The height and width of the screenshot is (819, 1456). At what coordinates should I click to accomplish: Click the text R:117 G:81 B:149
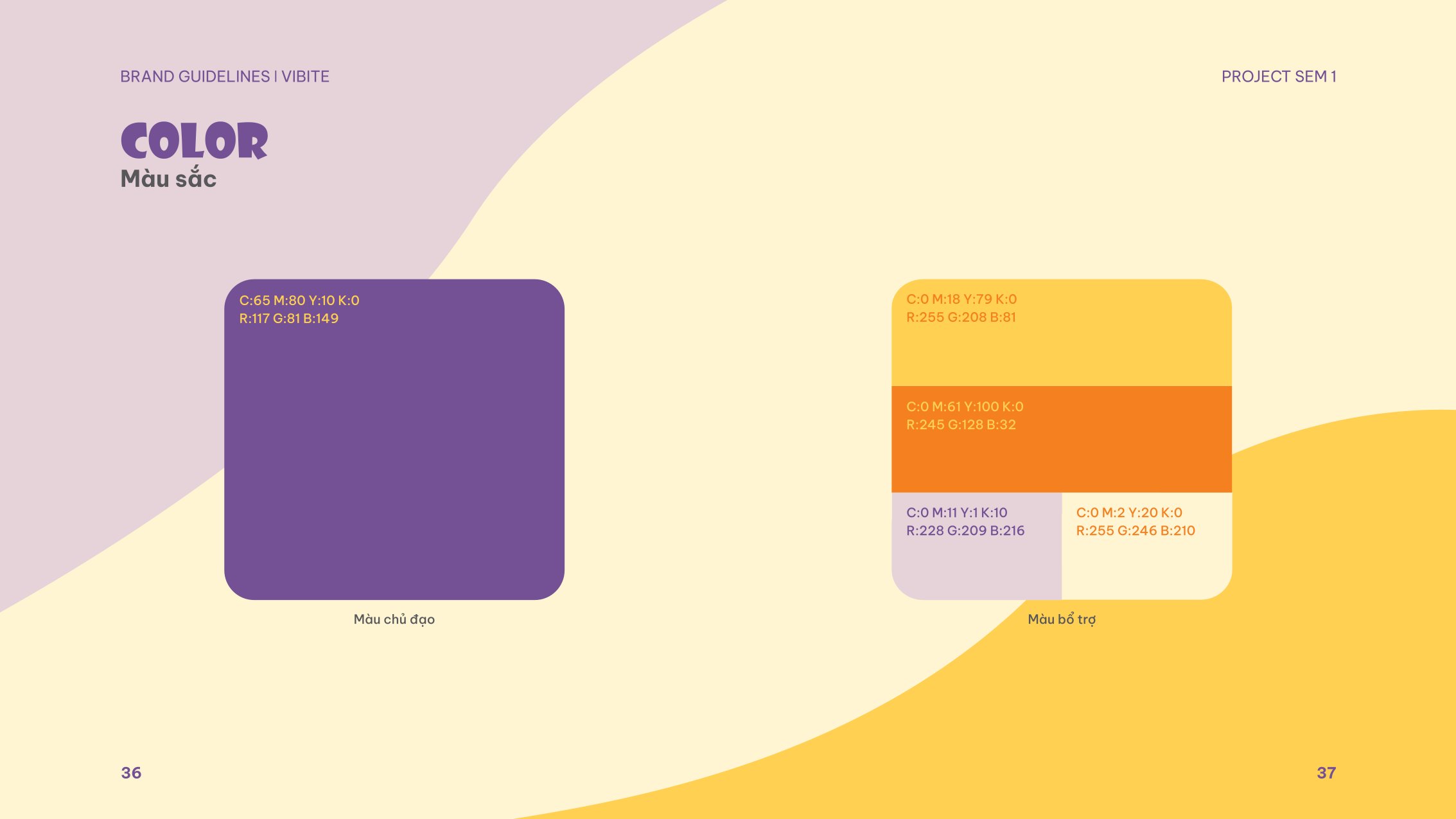289,318
